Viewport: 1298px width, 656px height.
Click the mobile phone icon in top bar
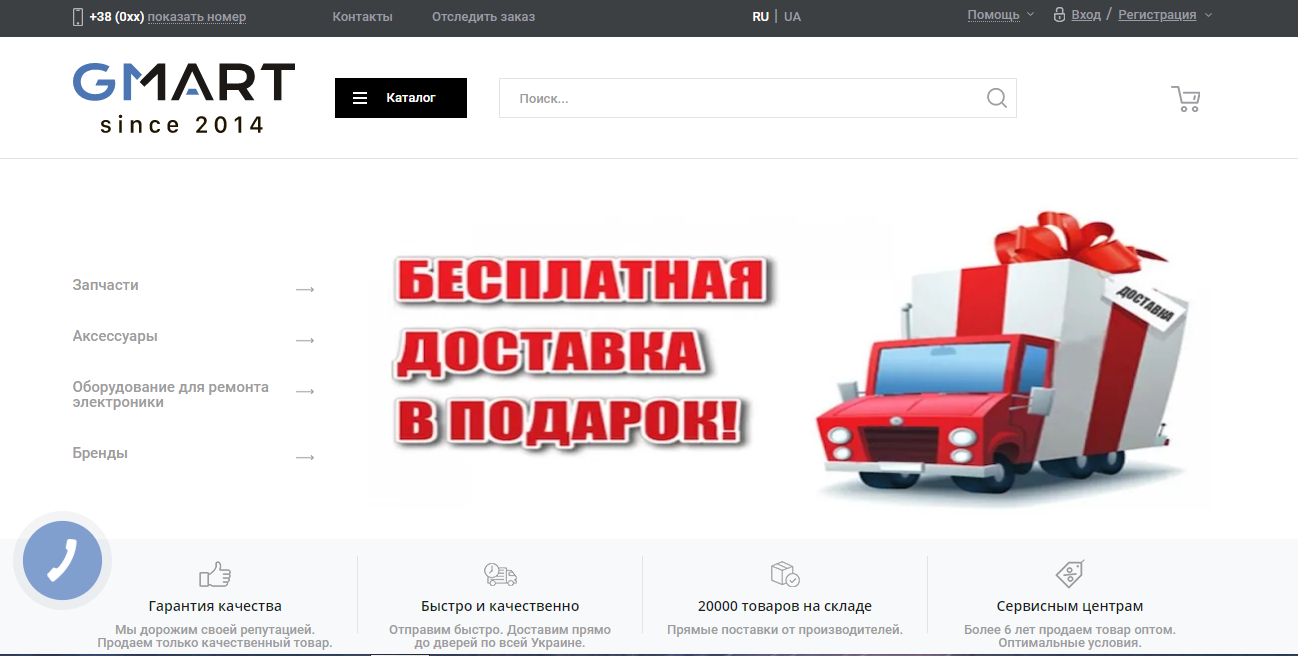tap(78, 16)
